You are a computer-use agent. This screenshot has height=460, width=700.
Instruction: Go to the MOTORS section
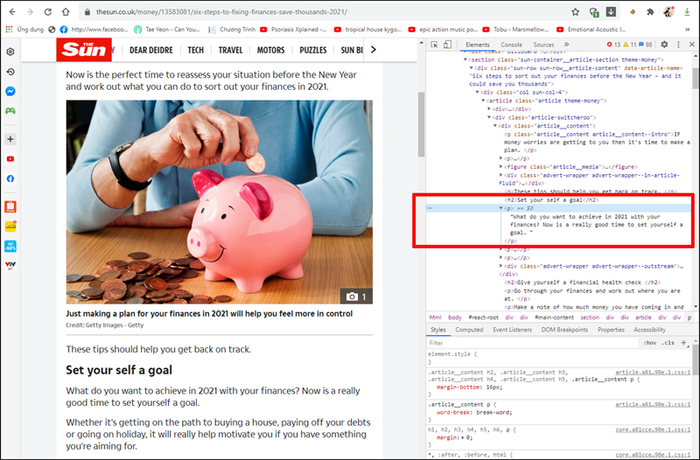point(271,50)
